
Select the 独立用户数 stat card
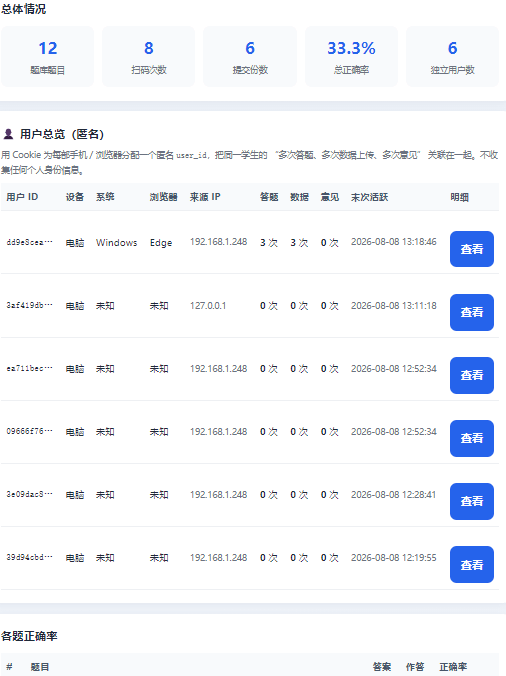[x=453, y=56]
